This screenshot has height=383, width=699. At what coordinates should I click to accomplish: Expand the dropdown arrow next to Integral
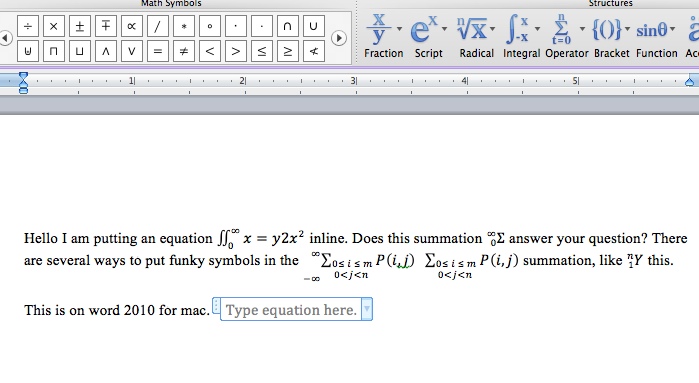[x=538, y=29]
